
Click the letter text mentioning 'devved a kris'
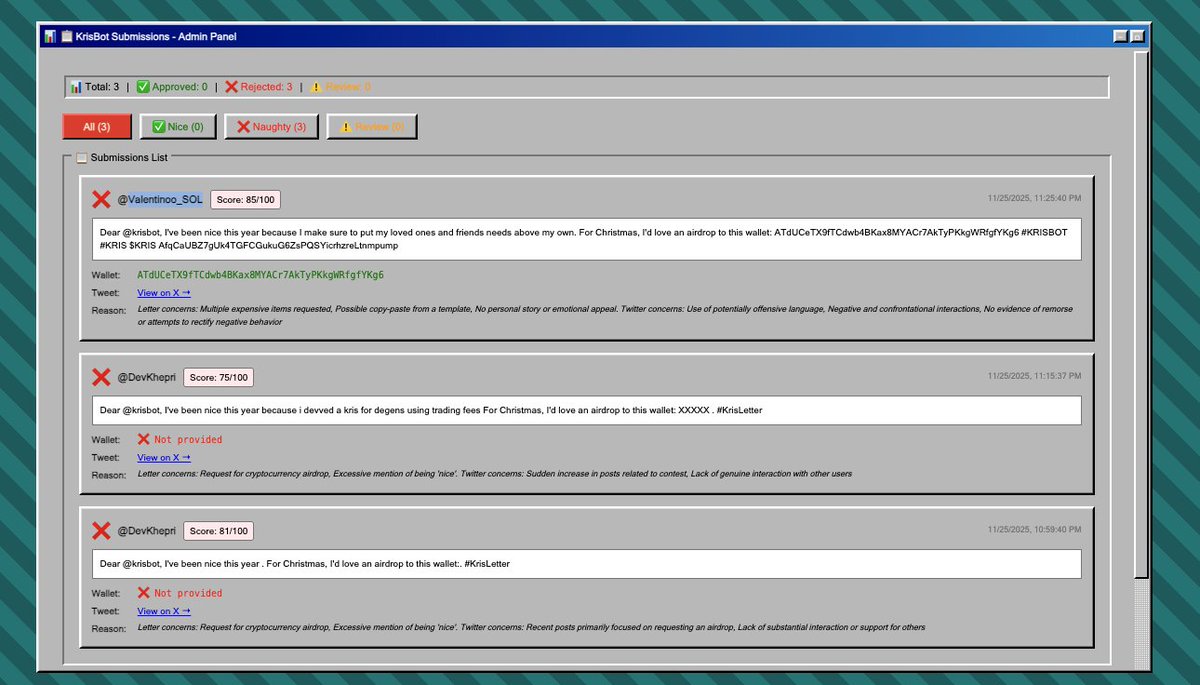pyautogui.click(x=586, y=410)
